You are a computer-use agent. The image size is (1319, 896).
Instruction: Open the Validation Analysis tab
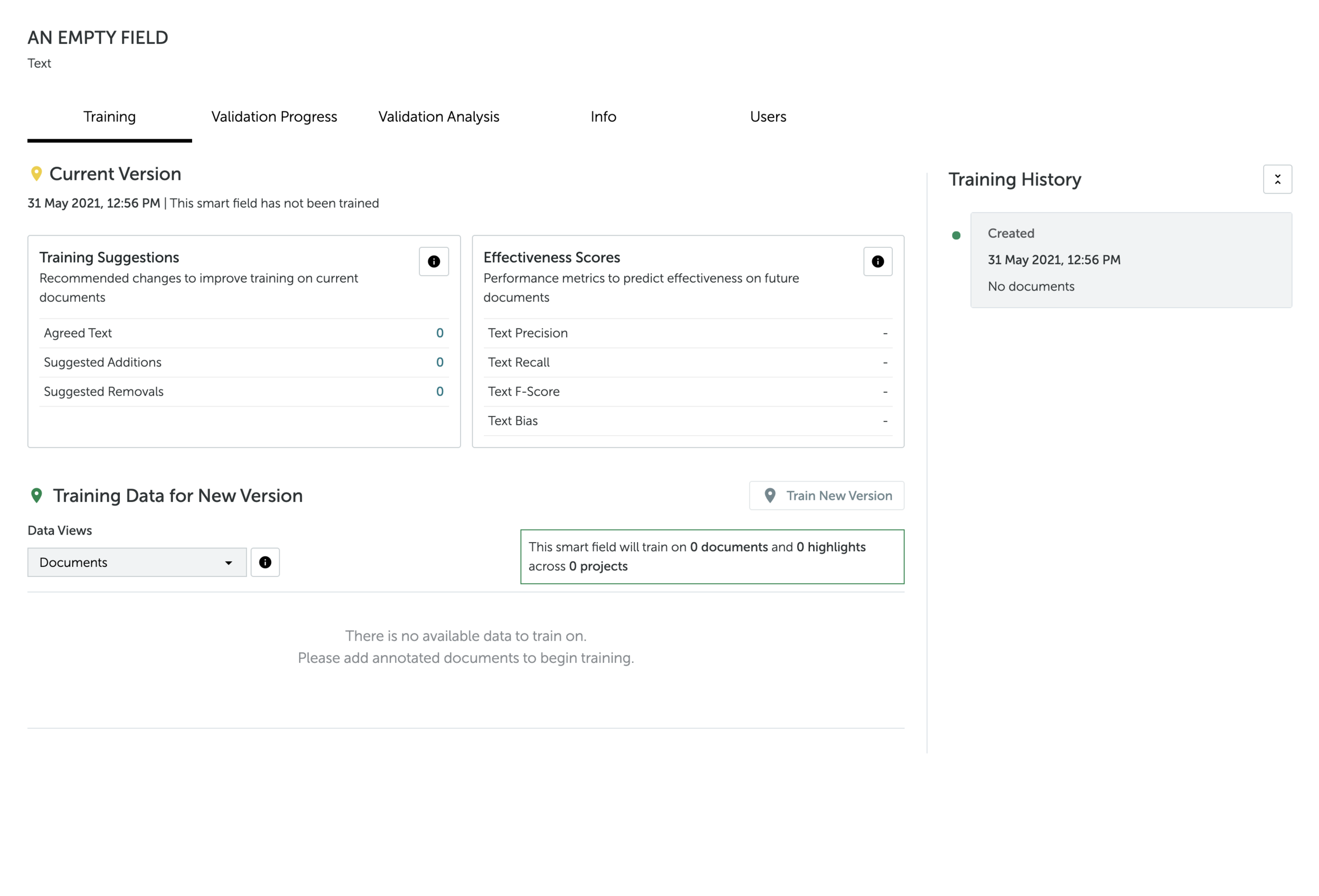[439, 117]
